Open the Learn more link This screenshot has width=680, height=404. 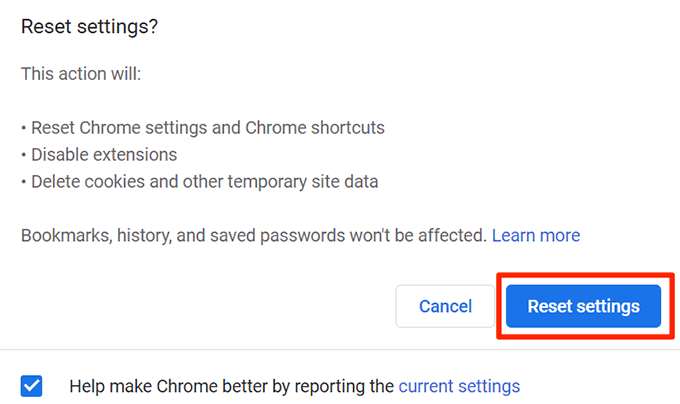click(x=536, y=236)
